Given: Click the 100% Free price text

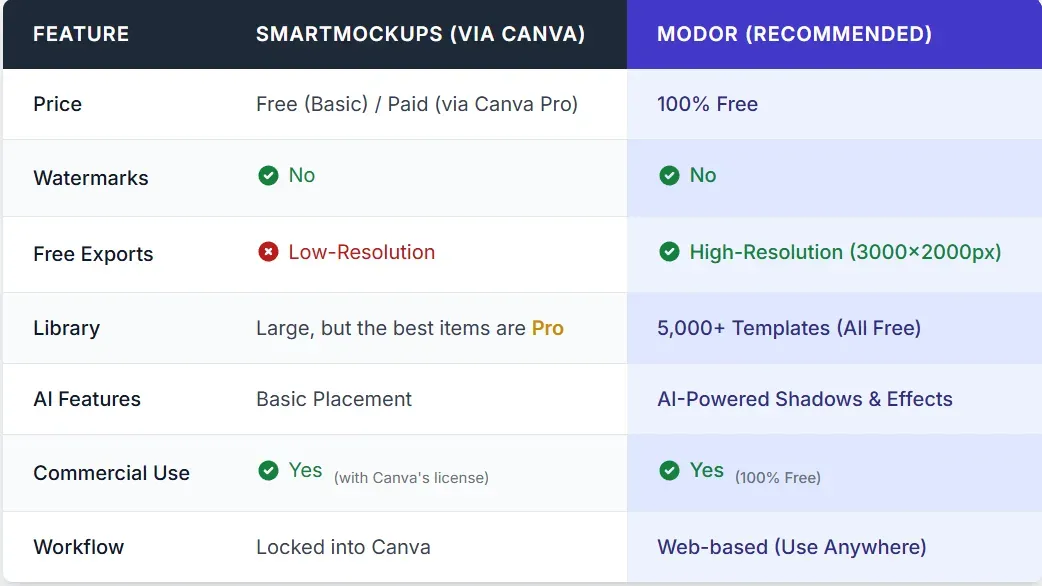Looking at the screenshot, I should pos(707,104).
